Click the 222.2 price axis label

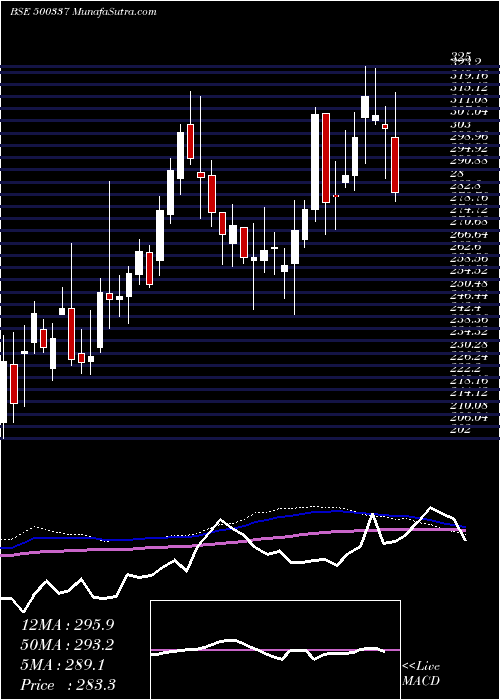tap(466, 369)
